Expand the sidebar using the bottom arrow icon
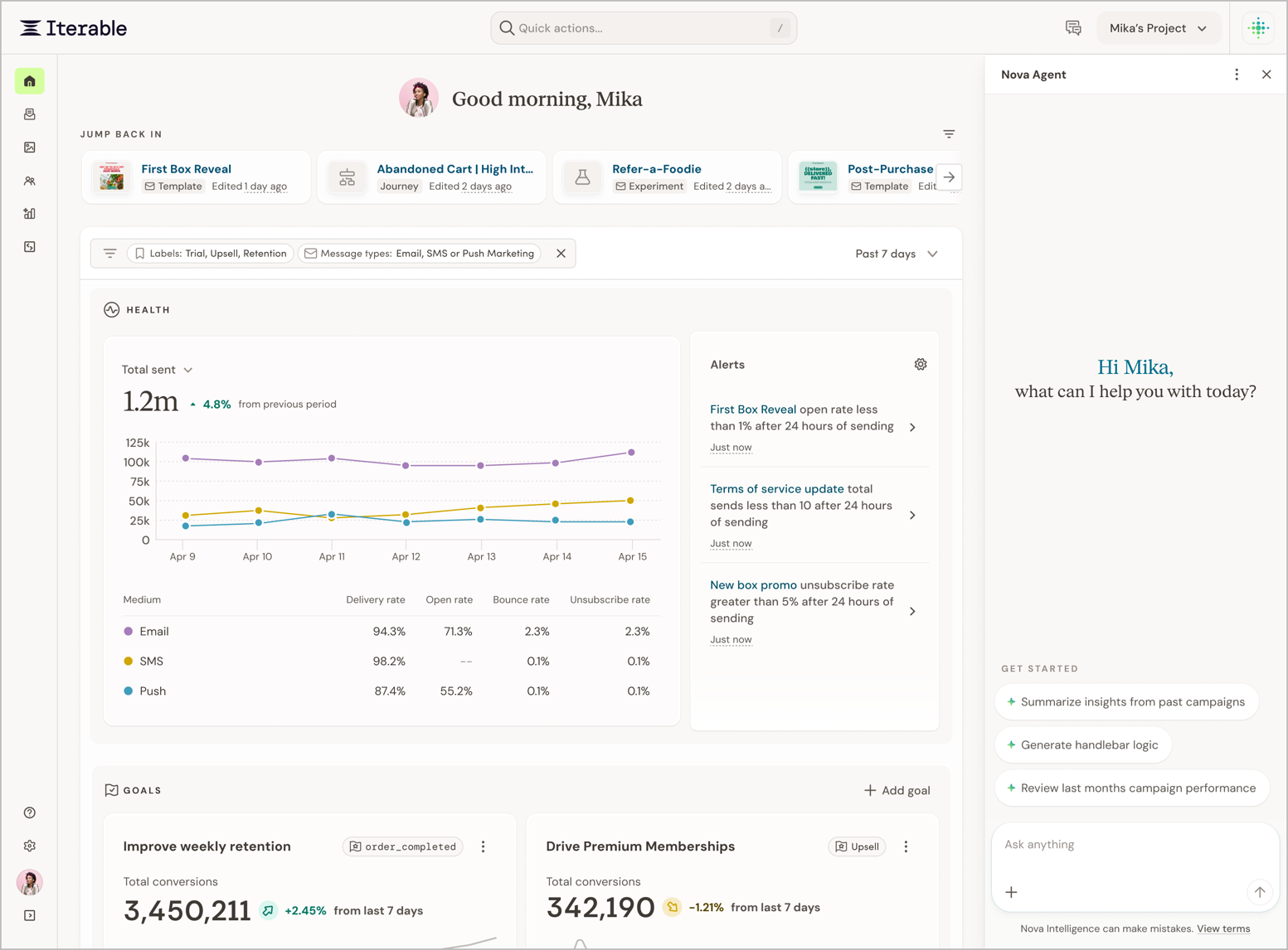1288x950 pixels. [x=30, y=915]
